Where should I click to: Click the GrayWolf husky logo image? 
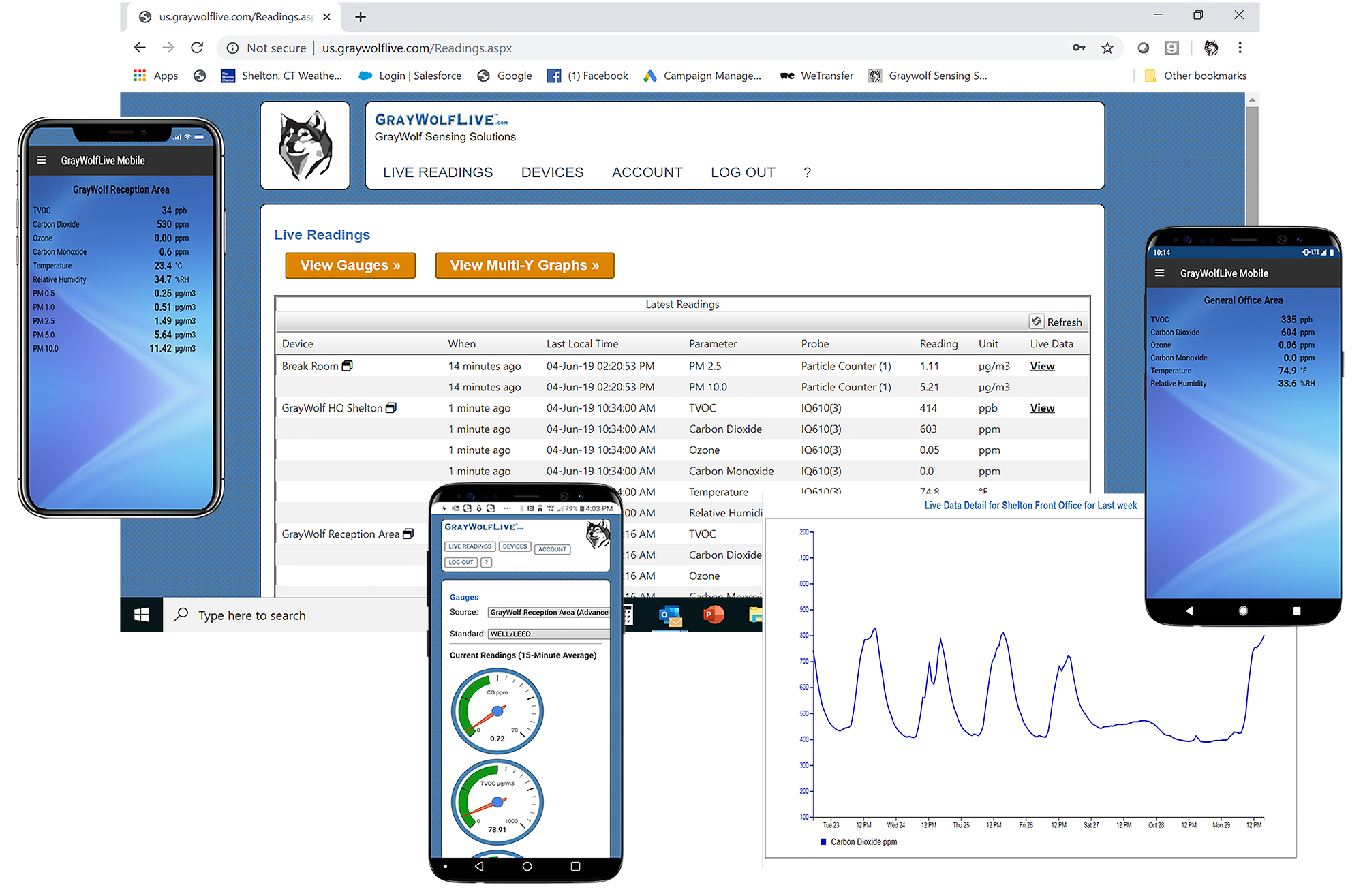click(305, 145)
